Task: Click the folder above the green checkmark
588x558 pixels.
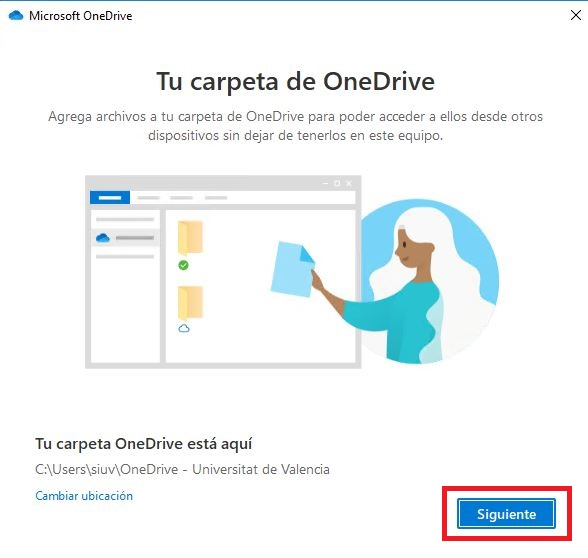Action: point(190,238)
